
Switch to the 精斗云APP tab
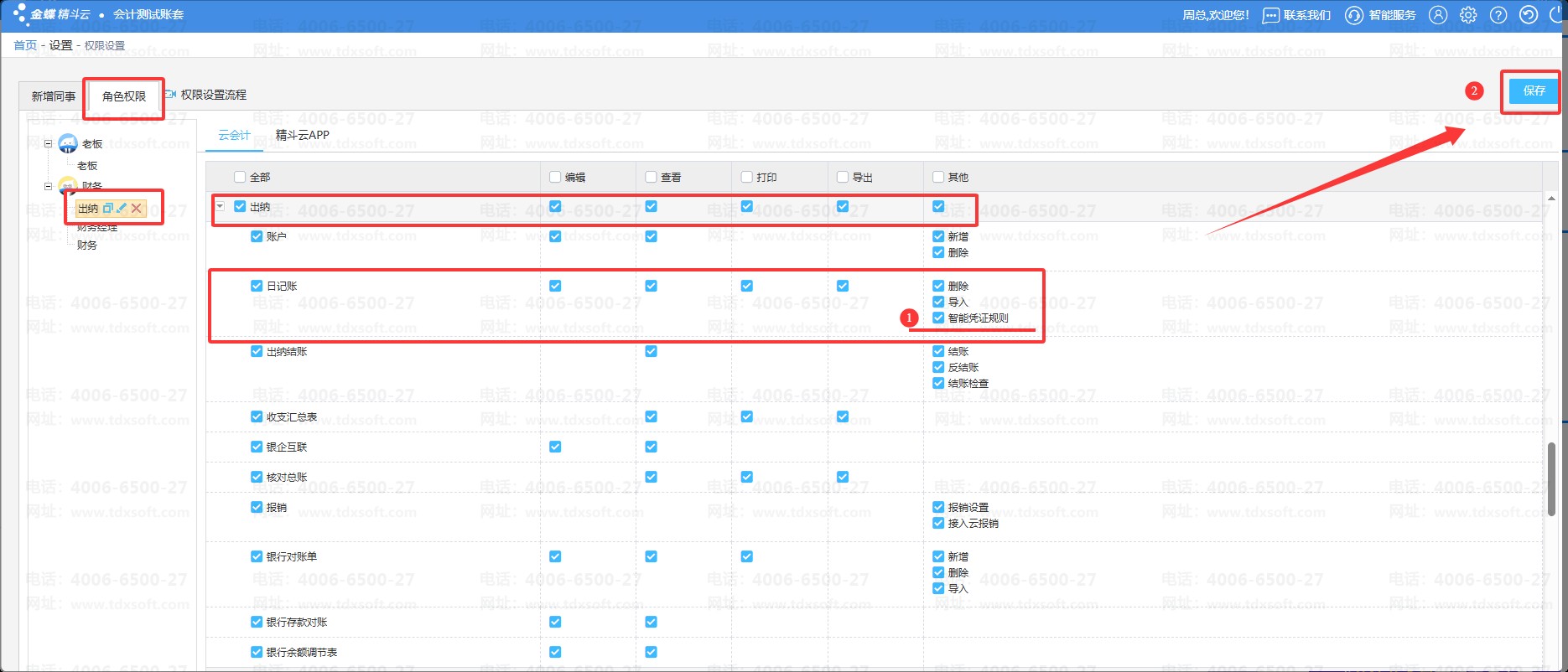pyautogui.click(x=302, y=135)
